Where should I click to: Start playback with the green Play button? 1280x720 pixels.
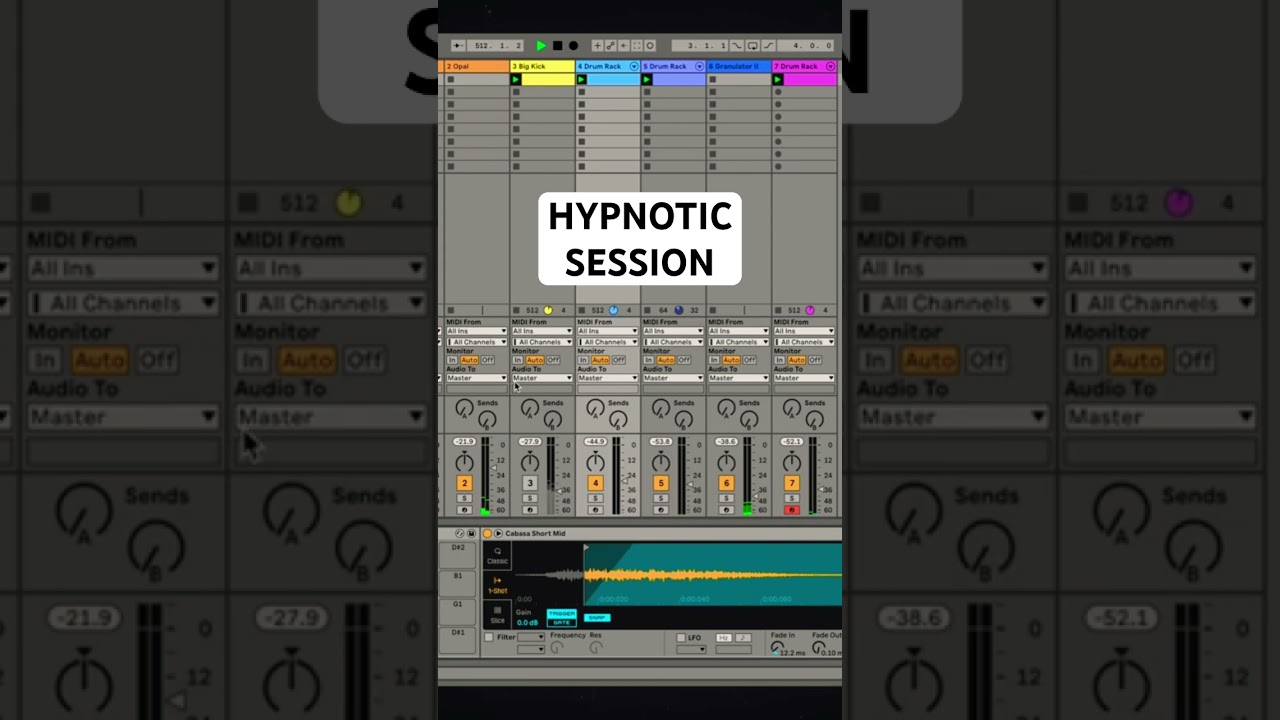point(541,45)
